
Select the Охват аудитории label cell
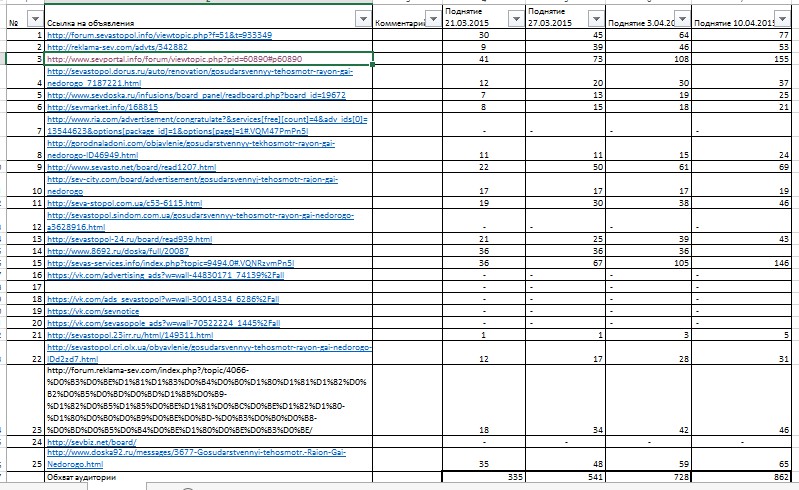point(208,477)
